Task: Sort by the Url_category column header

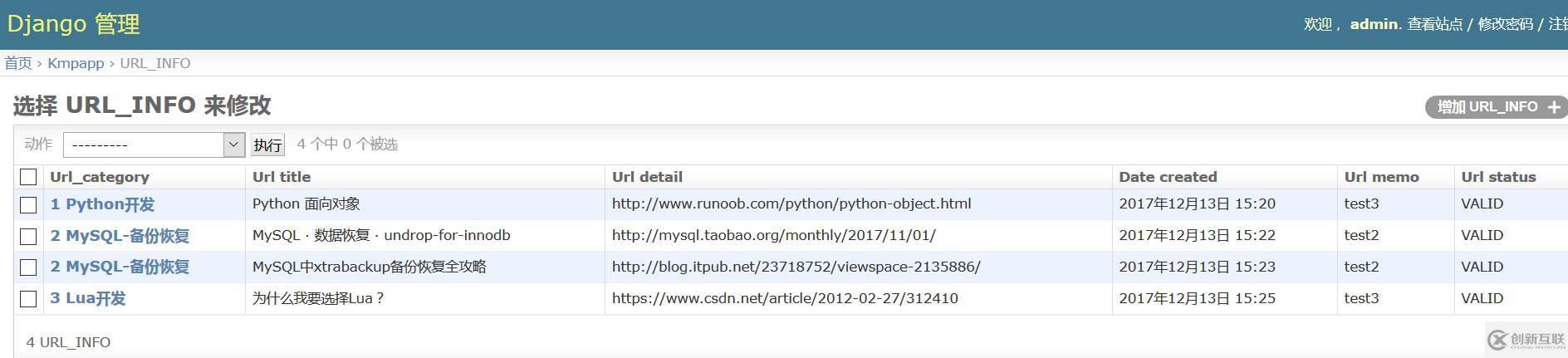Action: (100, 177)
